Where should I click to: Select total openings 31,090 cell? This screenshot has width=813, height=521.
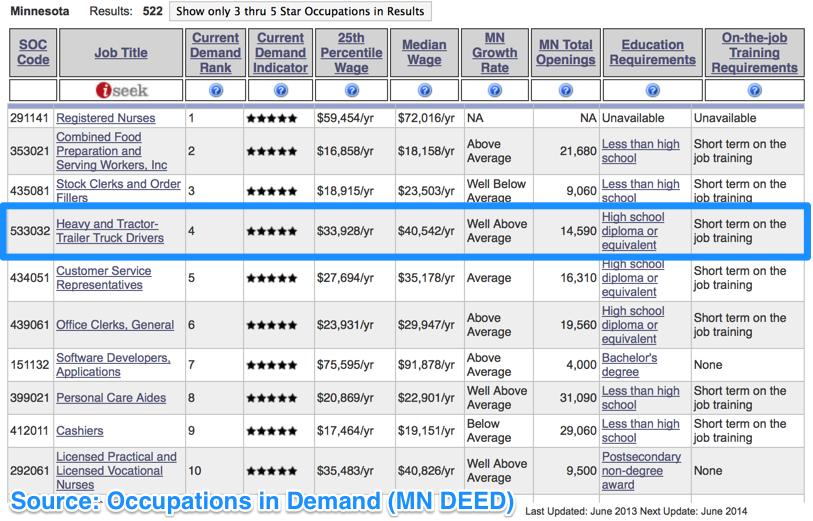click(578, 398)
